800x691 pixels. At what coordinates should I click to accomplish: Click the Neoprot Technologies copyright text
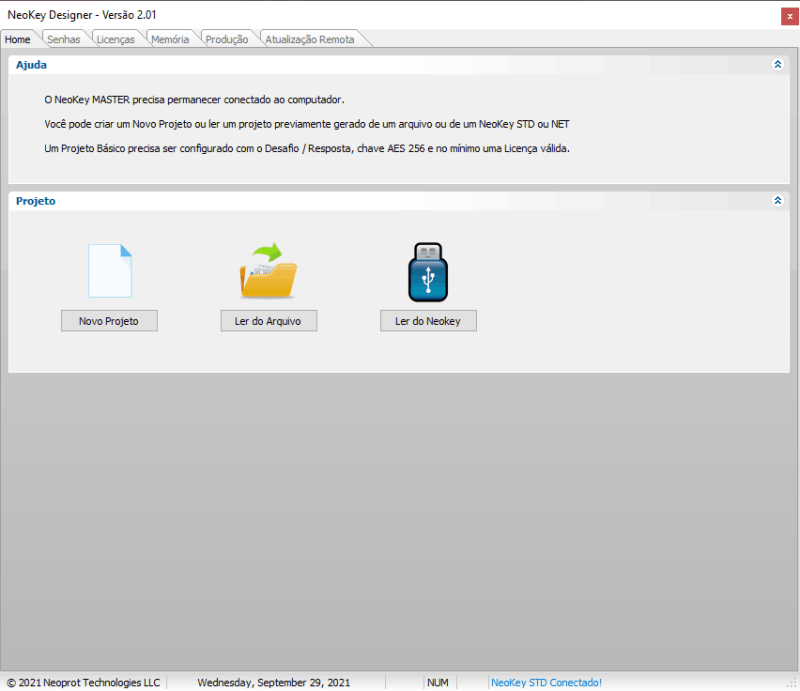pos(83,682)
